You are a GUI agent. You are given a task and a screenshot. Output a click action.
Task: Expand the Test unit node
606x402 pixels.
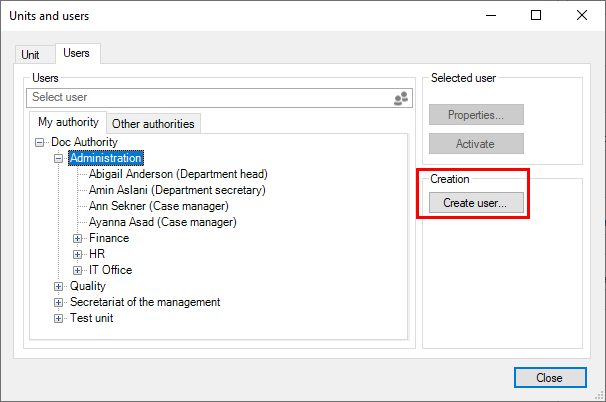[x=59, y=318]
